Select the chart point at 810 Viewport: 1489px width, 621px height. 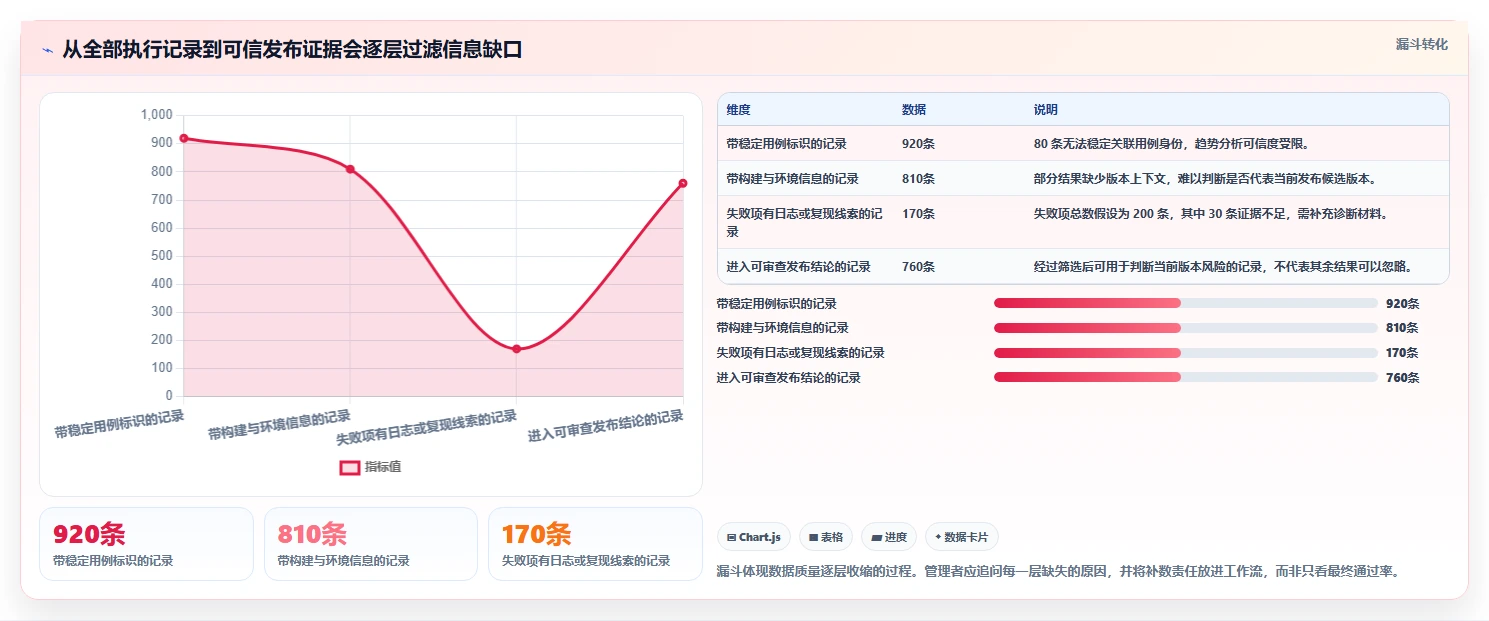coord(350,169)
